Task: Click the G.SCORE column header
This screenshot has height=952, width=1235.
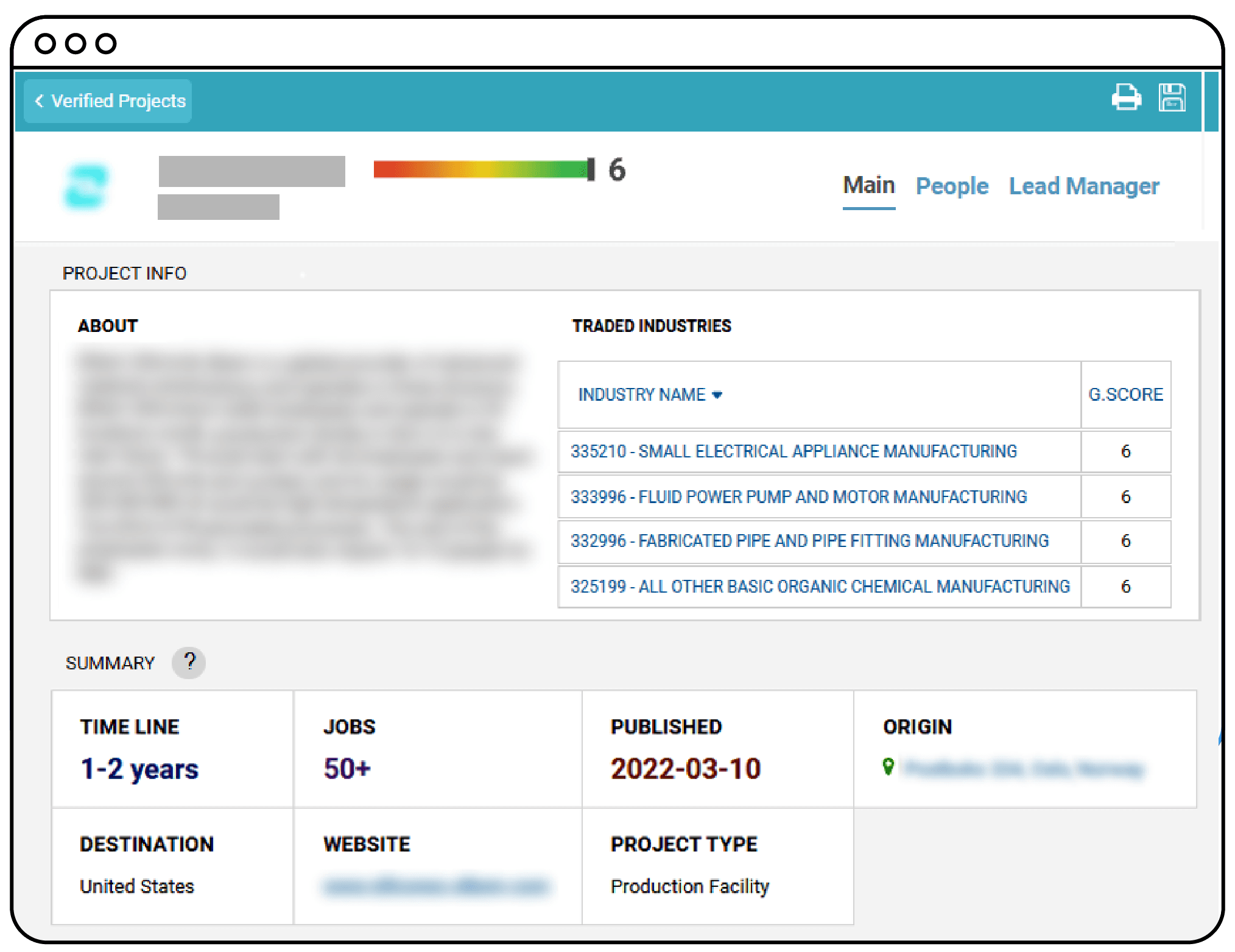Action: pos(1125,395)
